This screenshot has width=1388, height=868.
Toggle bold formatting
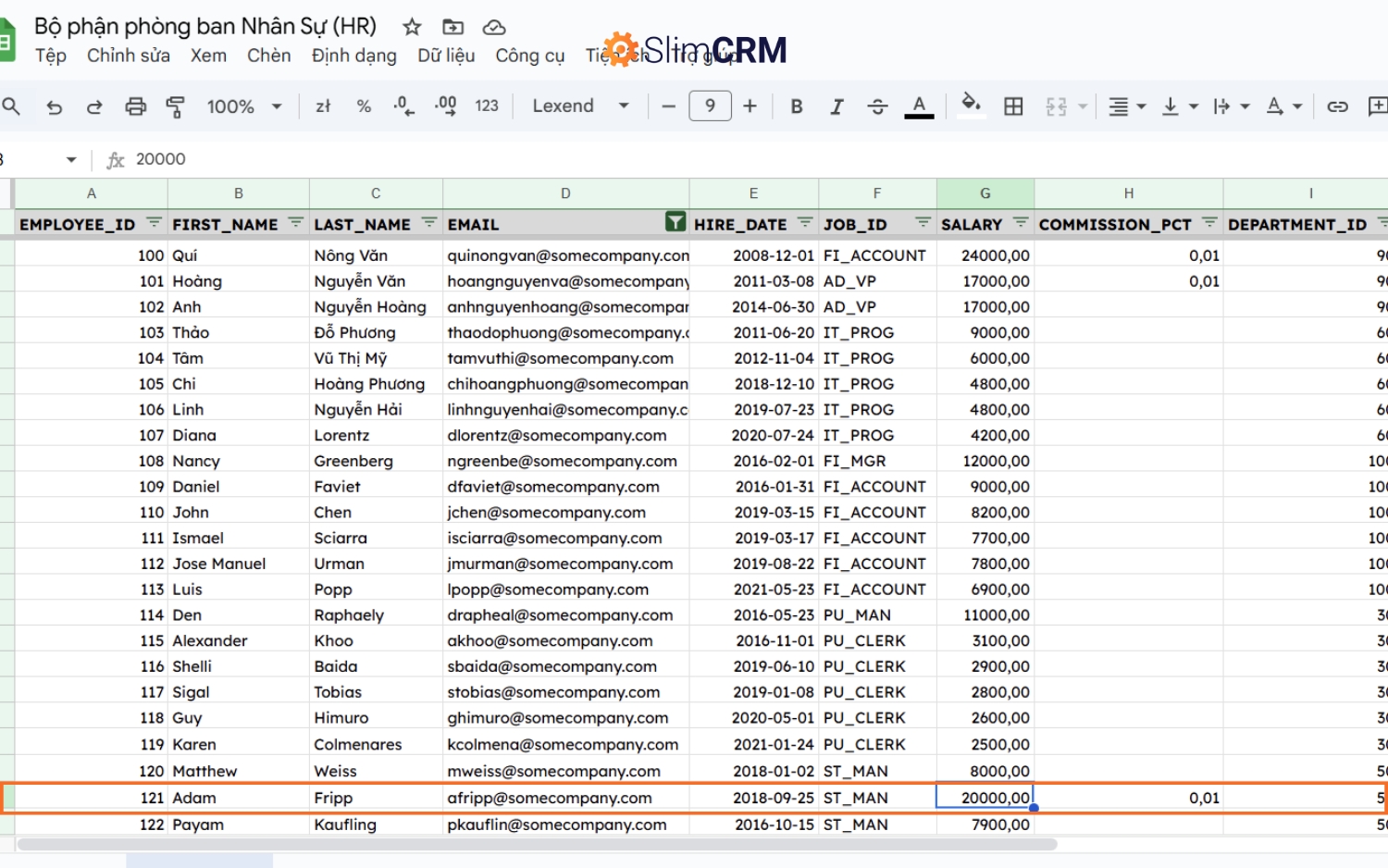click(x=796, y=105)
